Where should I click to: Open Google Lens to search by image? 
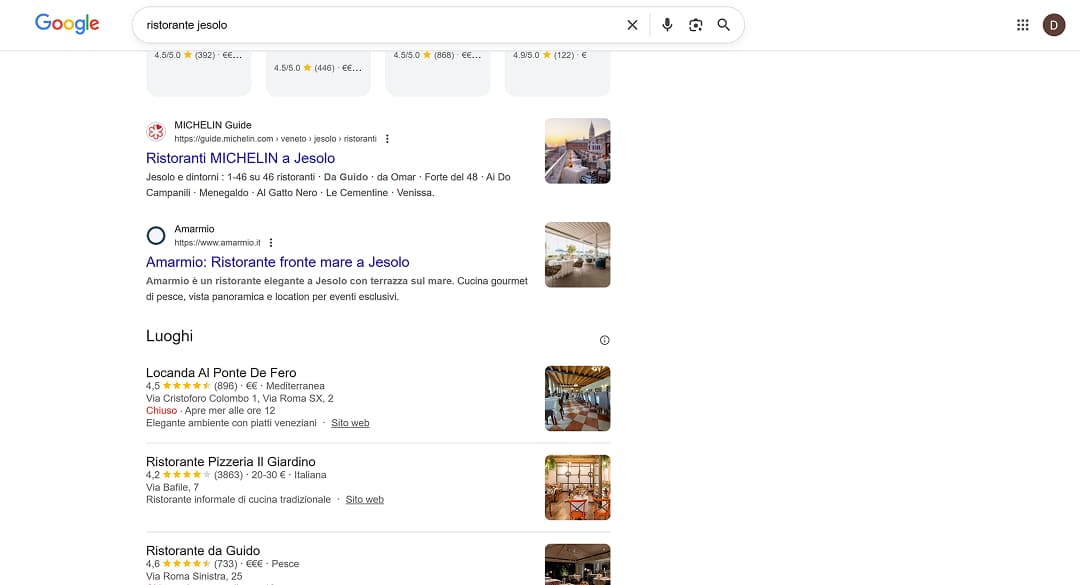pyautogui.click(x=695, y=25)
